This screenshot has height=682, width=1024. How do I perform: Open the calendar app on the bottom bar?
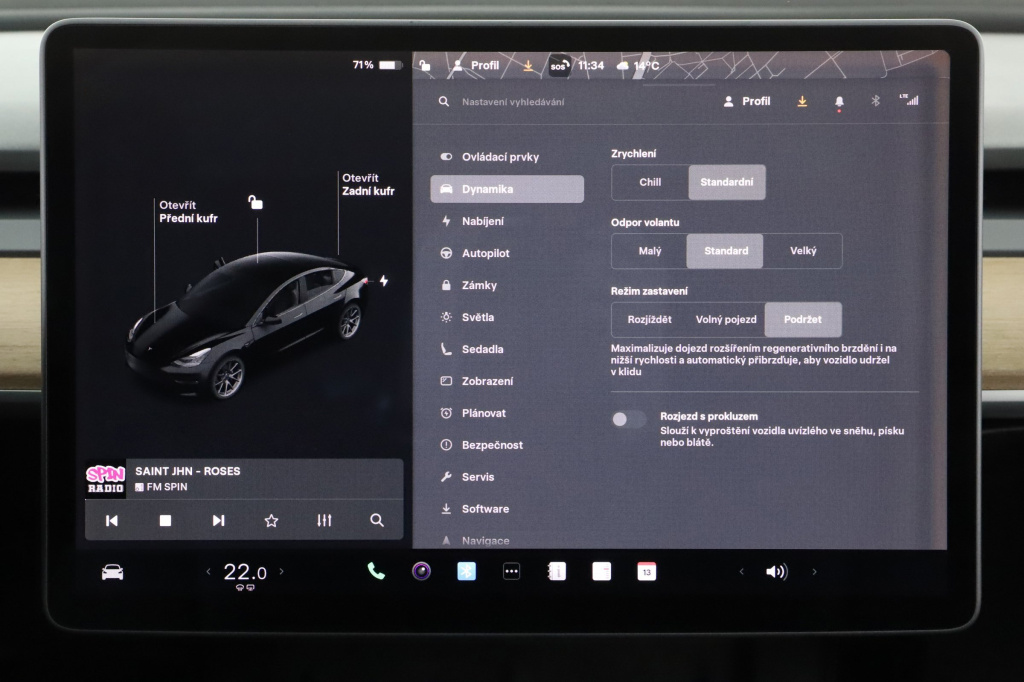pyautogui.click(x=645, y=571)
